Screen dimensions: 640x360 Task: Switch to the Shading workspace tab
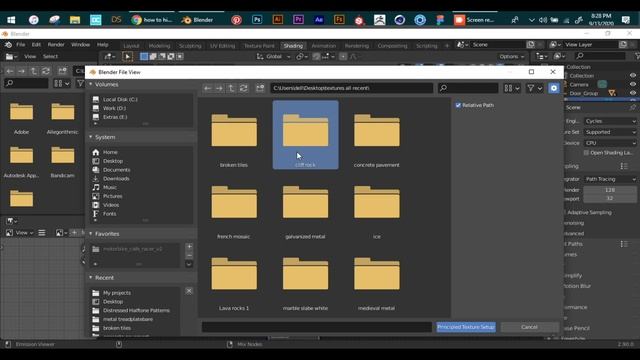tap(293, 46)
